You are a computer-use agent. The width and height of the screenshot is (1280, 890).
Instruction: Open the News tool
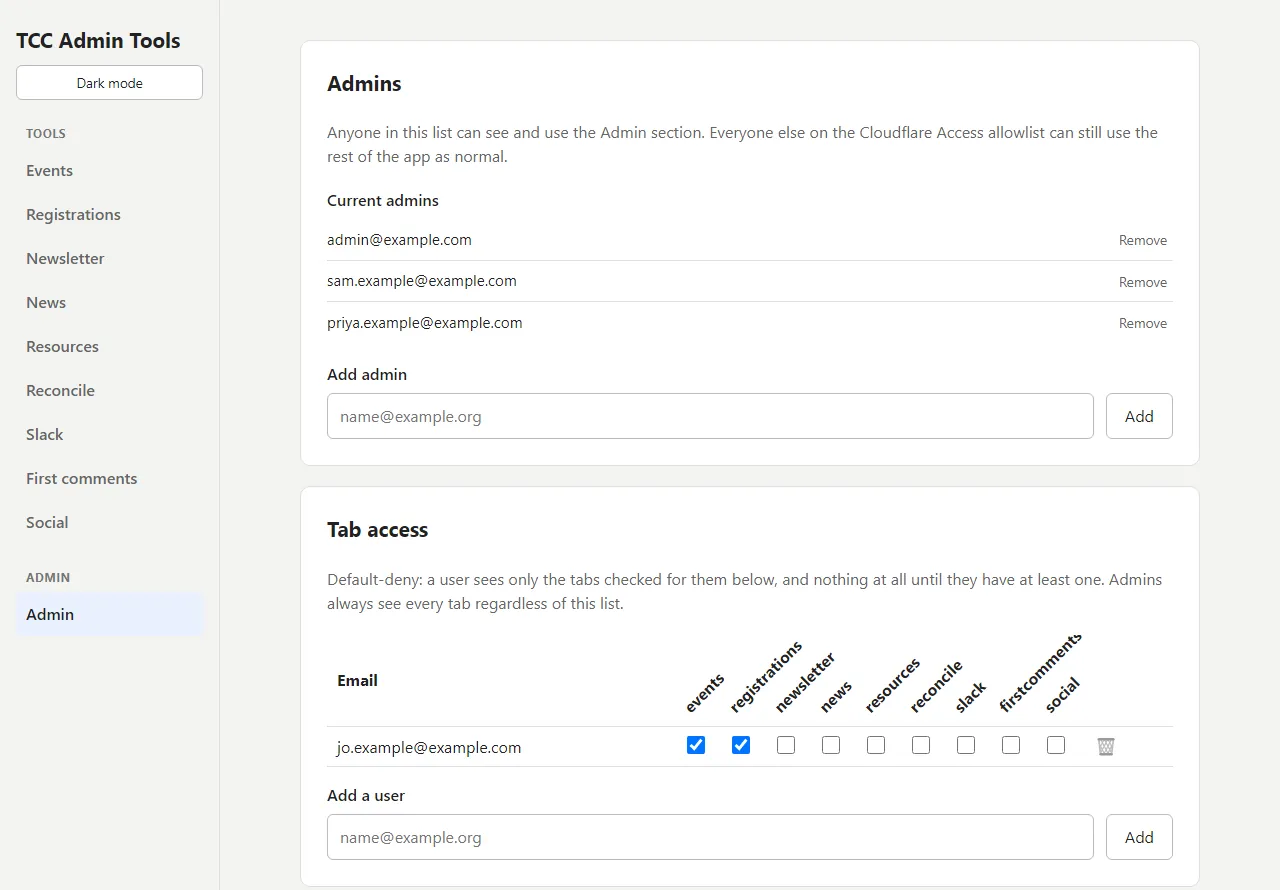pos(109,303)
